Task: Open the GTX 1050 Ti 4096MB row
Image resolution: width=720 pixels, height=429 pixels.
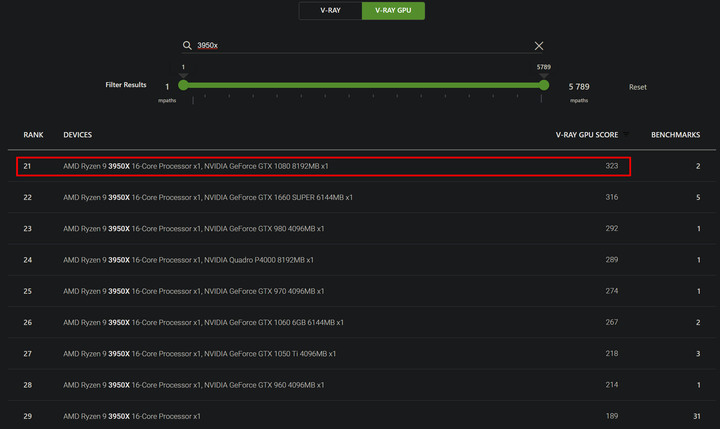Action: [x=362, y=354]
